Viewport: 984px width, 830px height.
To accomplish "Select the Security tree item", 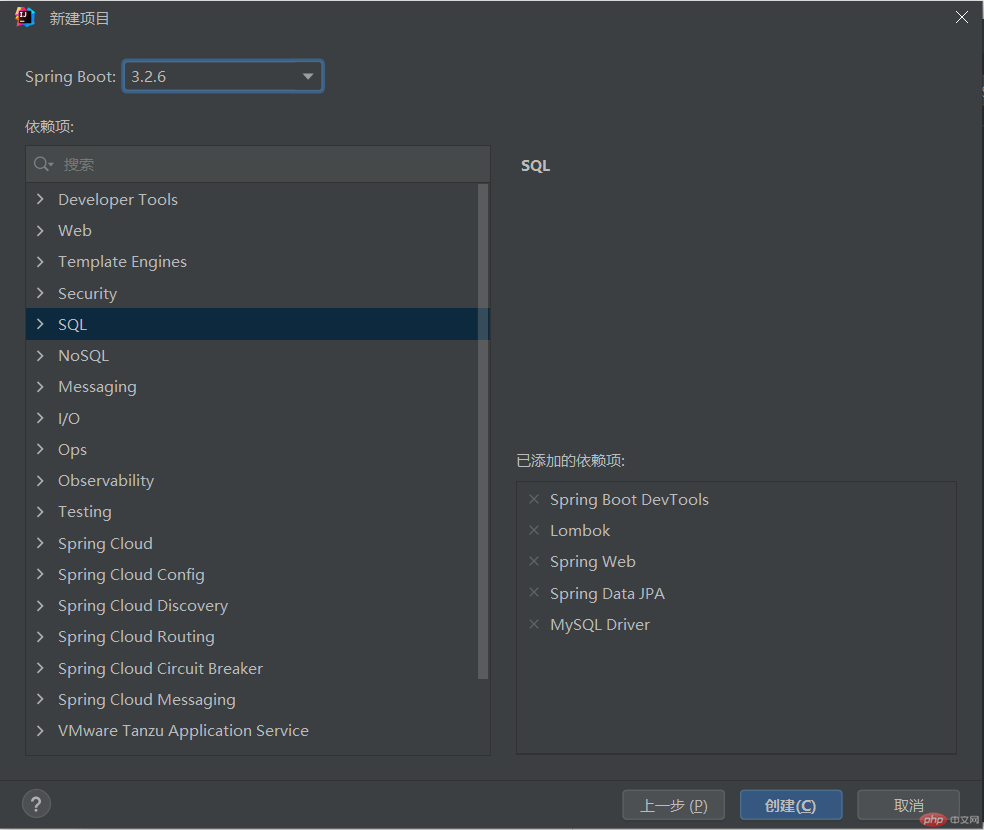I will point(87,293).
